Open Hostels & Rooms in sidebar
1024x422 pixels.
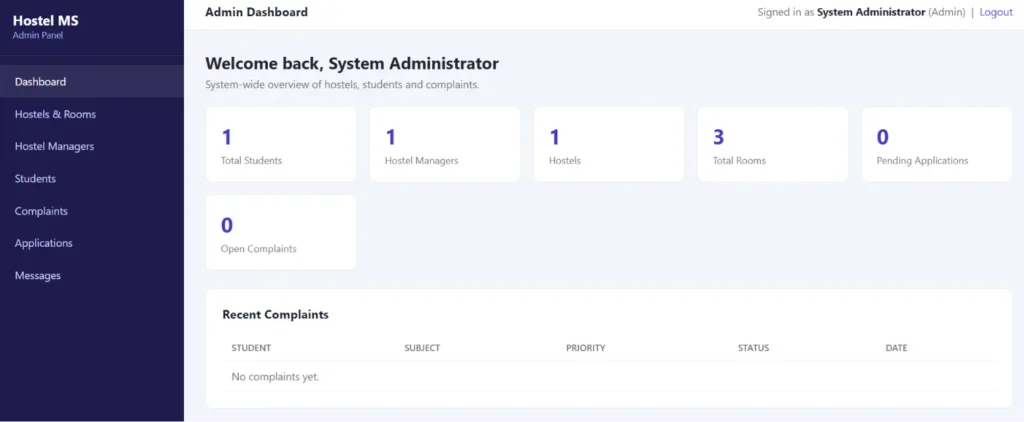92,114
